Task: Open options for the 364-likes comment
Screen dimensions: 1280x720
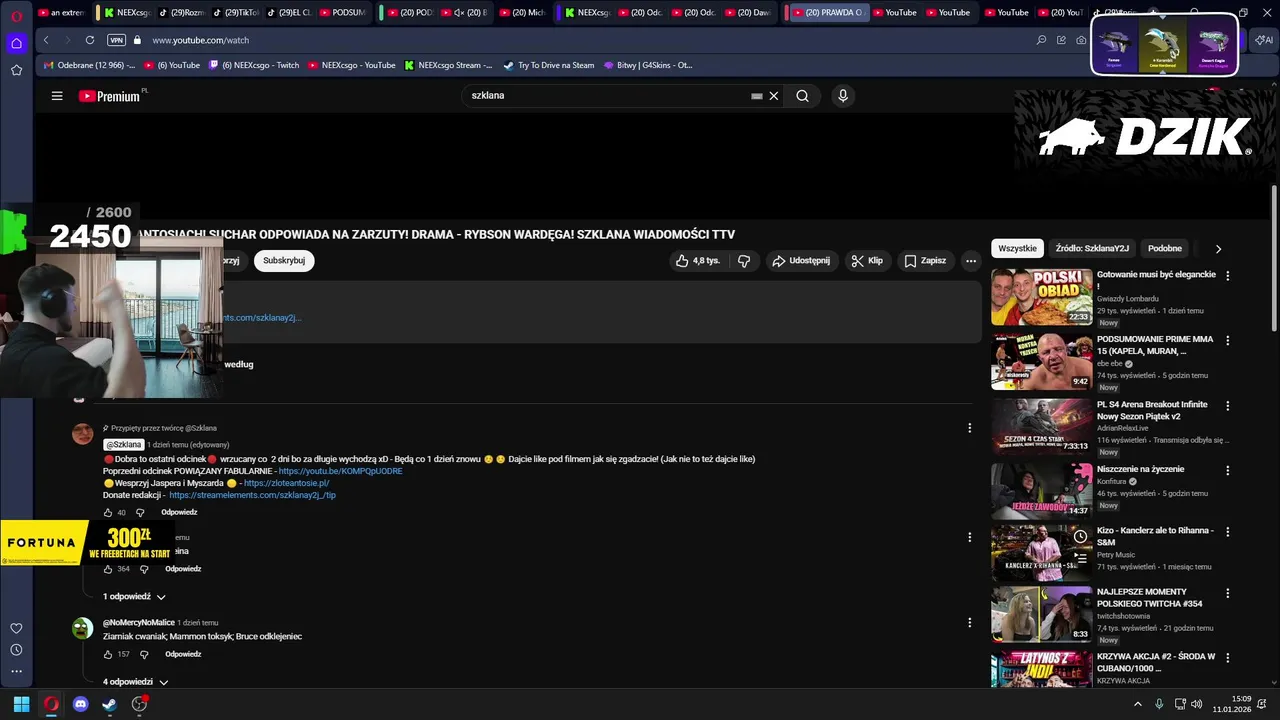Action: (x=969, y=537)
